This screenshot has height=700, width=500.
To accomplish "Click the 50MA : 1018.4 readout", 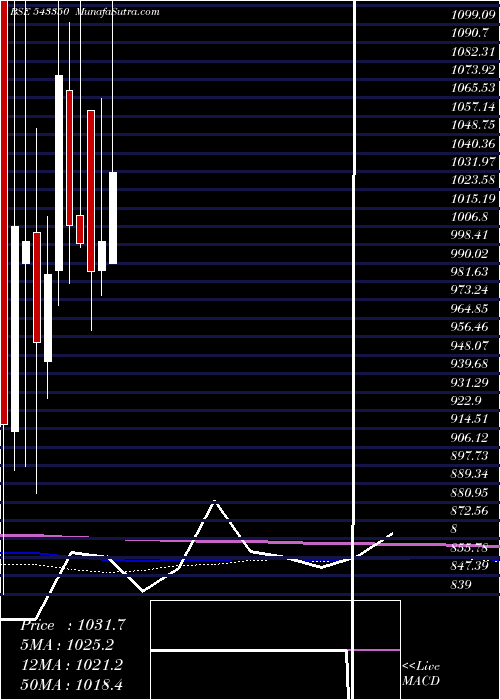I will 72,685.
